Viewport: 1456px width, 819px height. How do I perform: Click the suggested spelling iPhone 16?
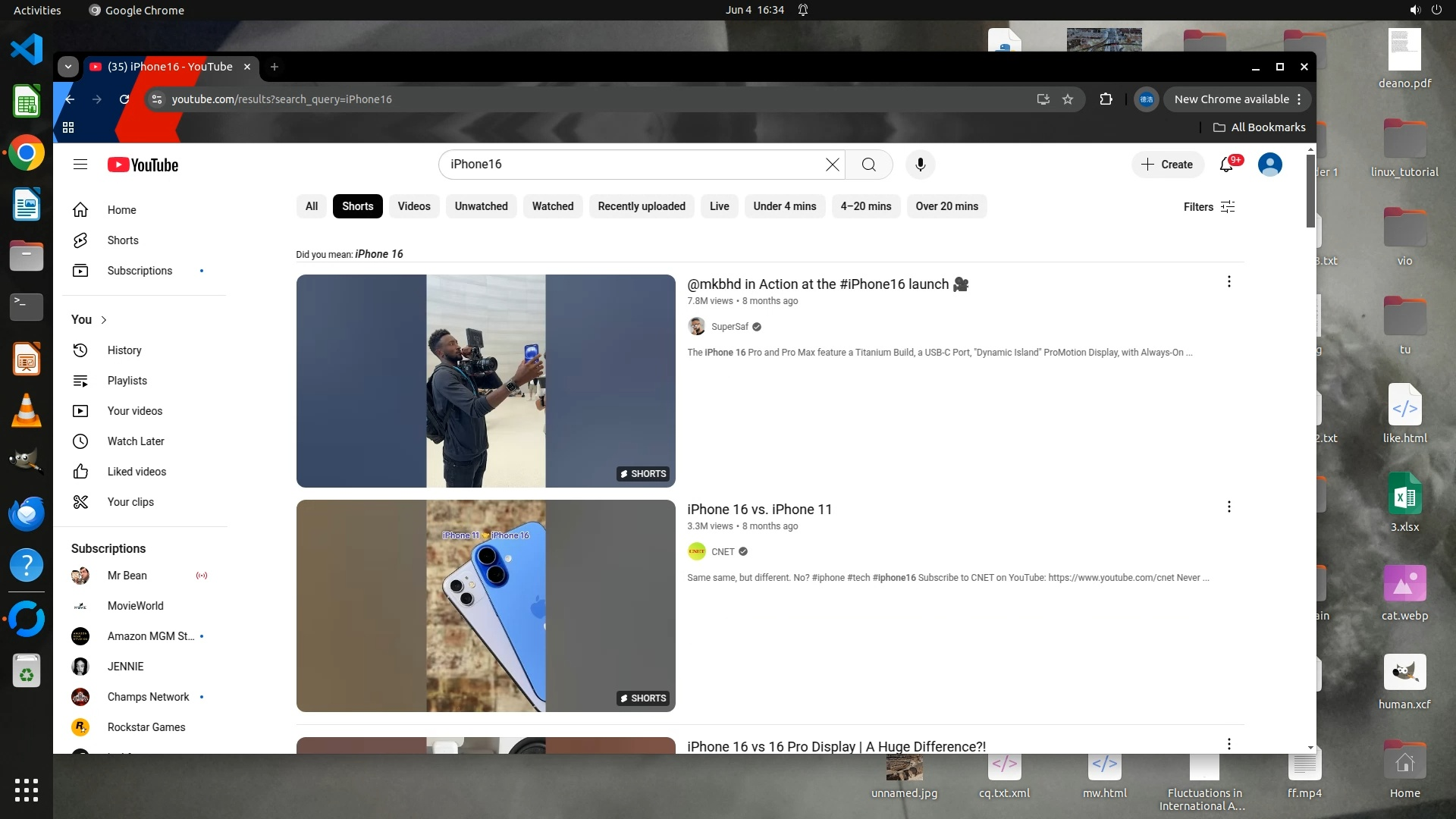point(378,254)
